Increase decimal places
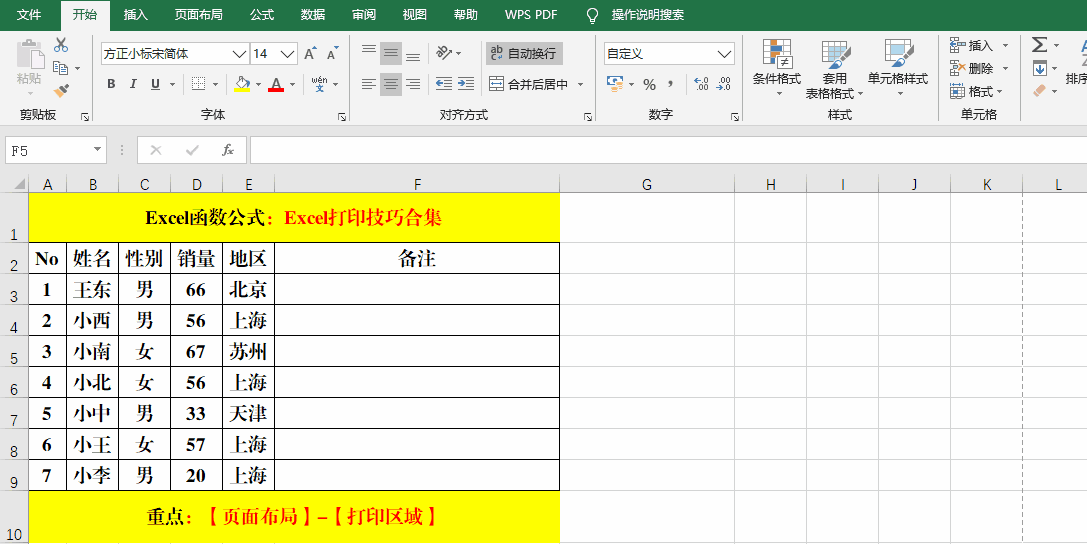Image resolution: width=1087 pixels, height=544 pixels. coord(701,84)
